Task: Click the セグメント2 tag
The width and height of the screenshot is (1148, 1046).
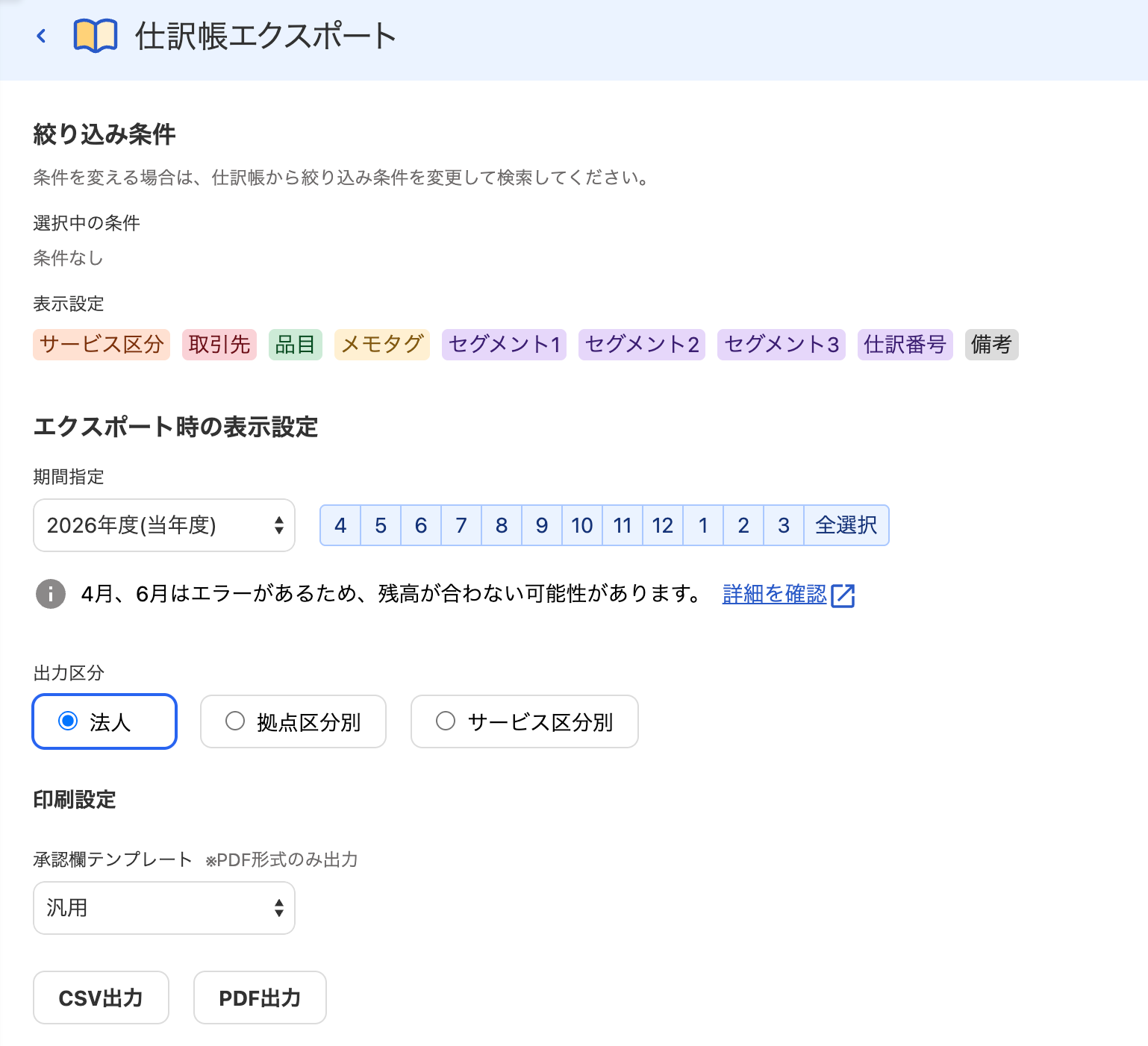Action: pos(642,345)
